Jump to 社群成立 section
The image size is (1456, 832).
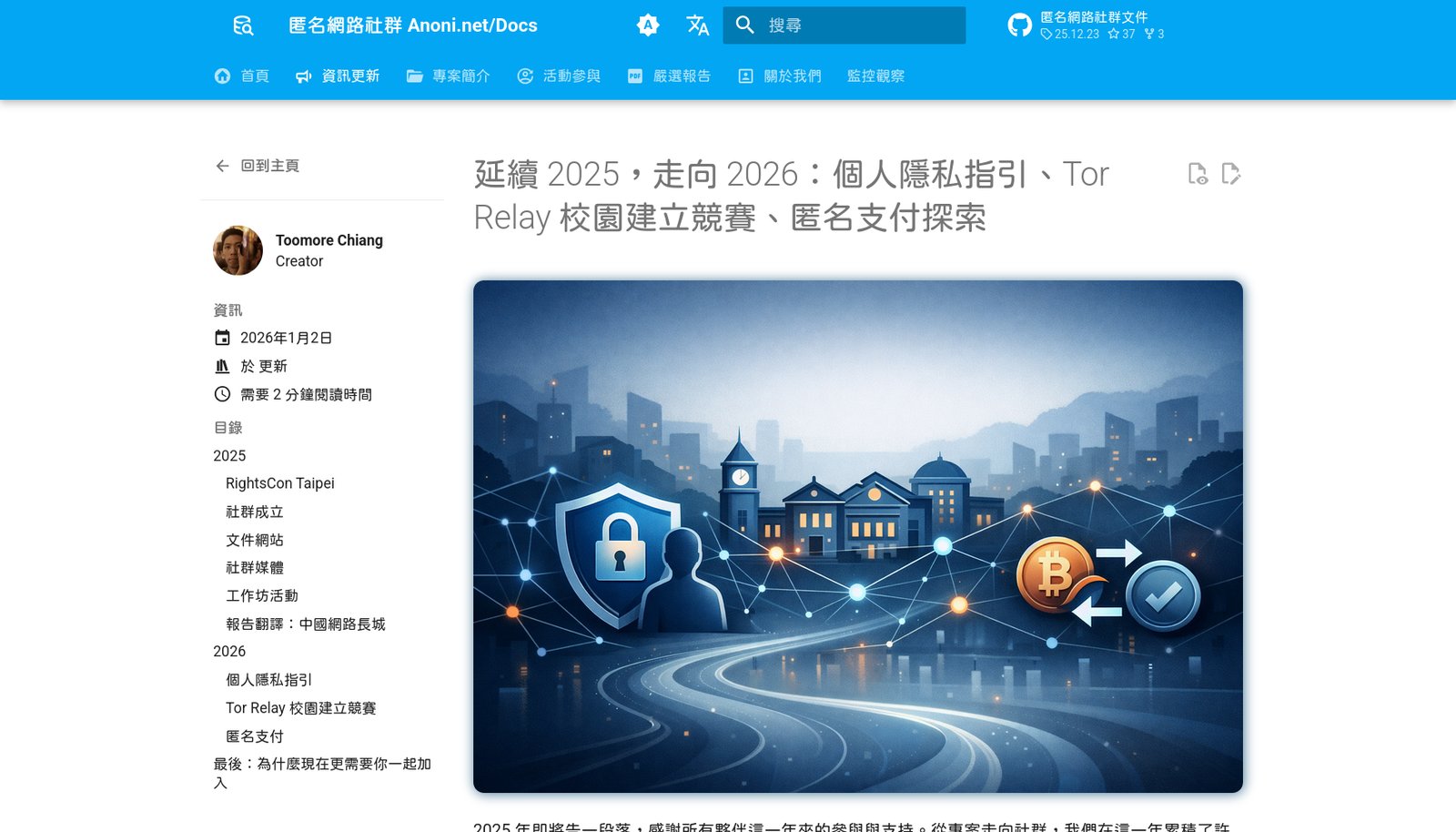coord(255,512)
